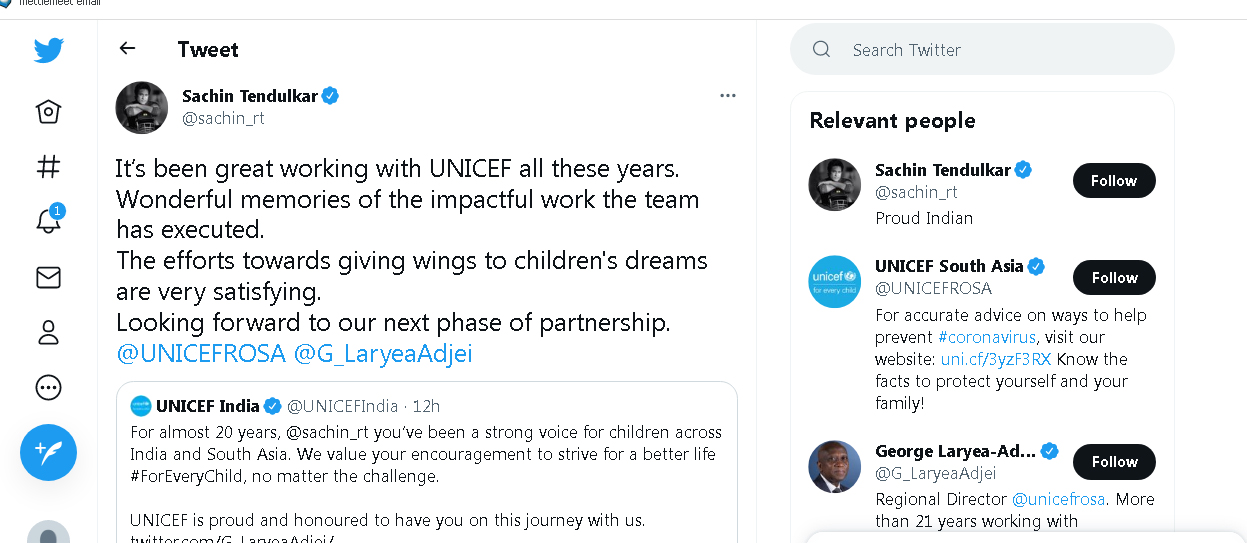Go back using the arrow icon
The width and height of the screenshot is (1247, 543).
(x=127, y=48)
